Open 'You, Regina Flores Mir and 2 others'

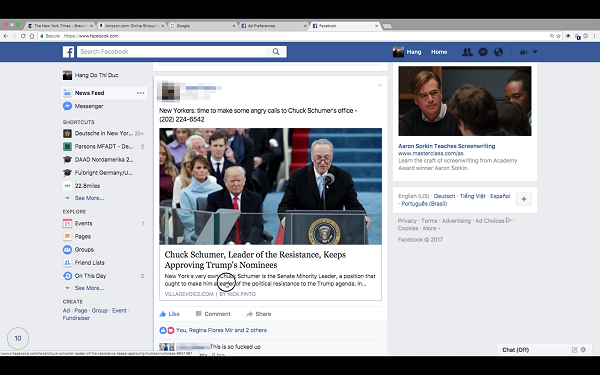(221, 330)
